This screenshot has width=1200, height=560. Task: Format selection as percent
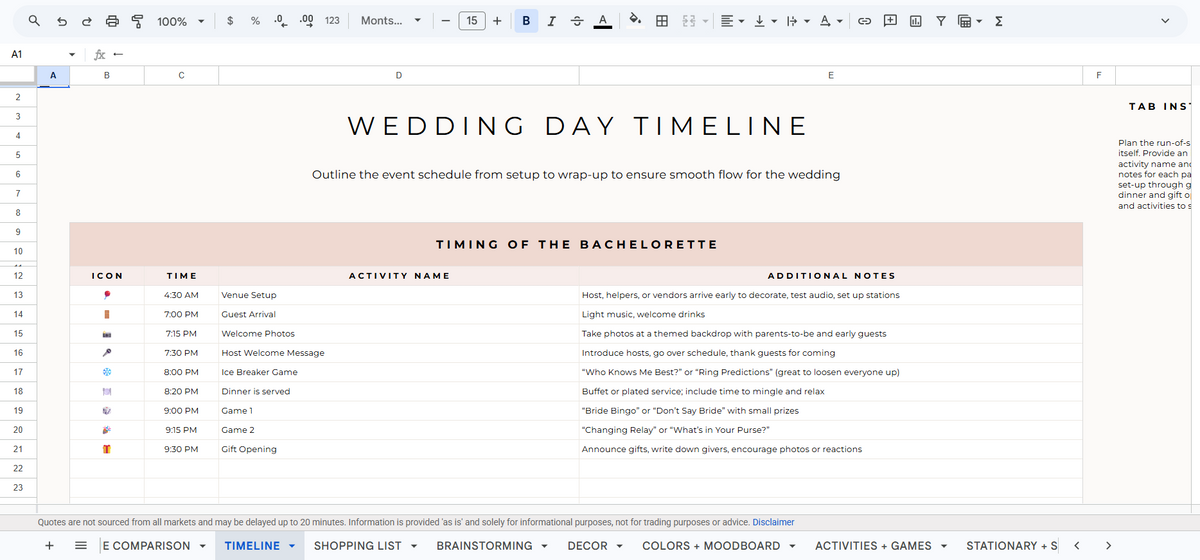255,20
